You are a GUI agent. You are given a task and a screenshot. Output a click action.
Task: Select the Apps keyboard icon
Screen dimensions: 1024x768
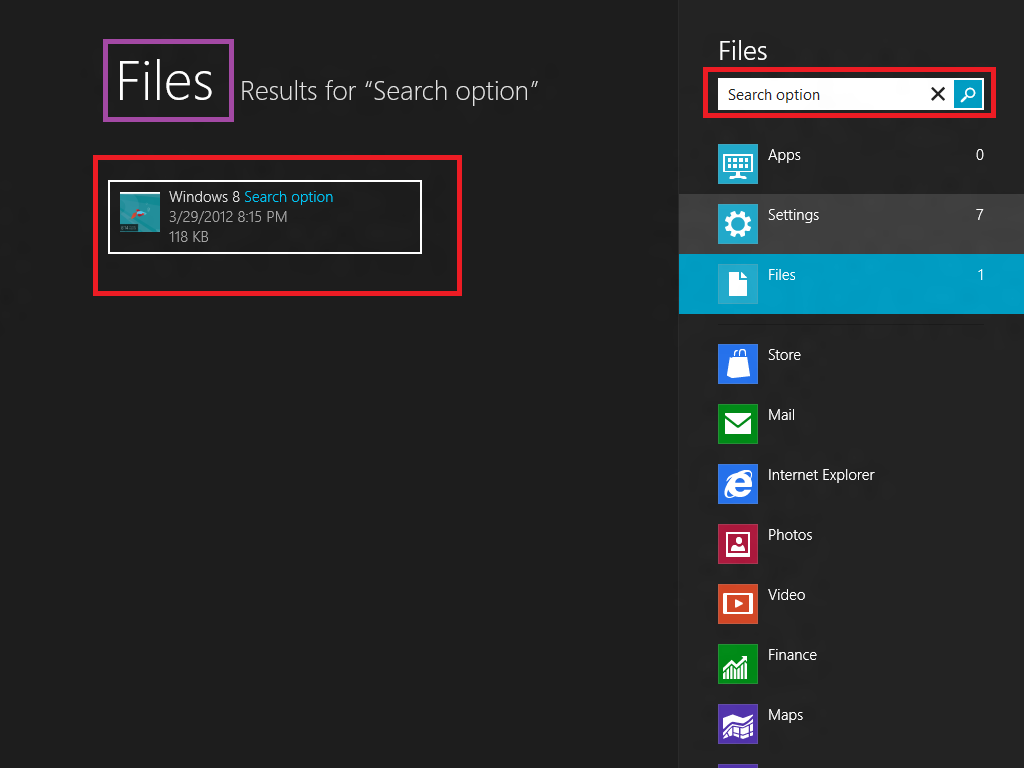tap(738, 164)
